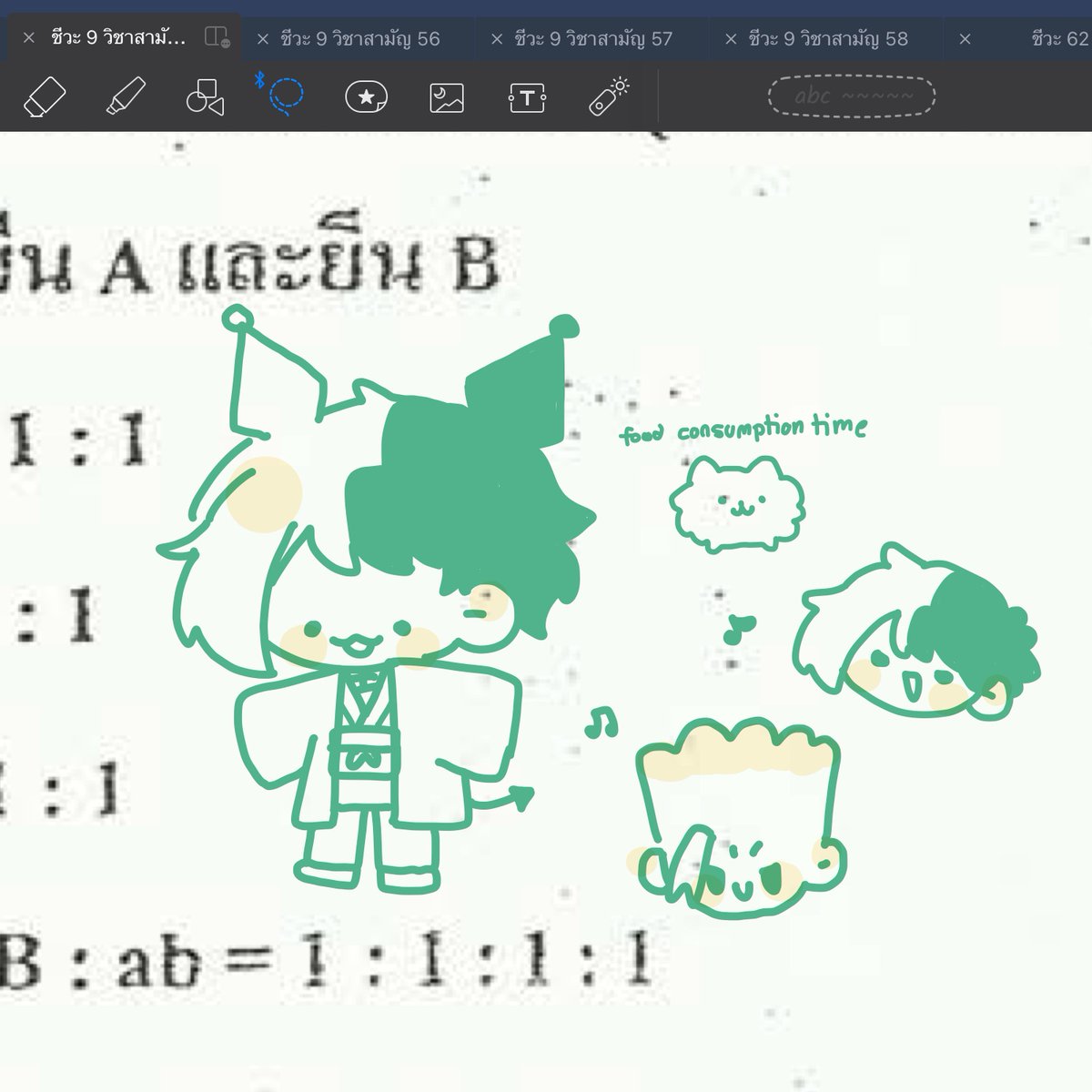Tap the 'food consumption time' handwritten text
The height and width of the screenshot is (1092, 1092).
(743, 430)
